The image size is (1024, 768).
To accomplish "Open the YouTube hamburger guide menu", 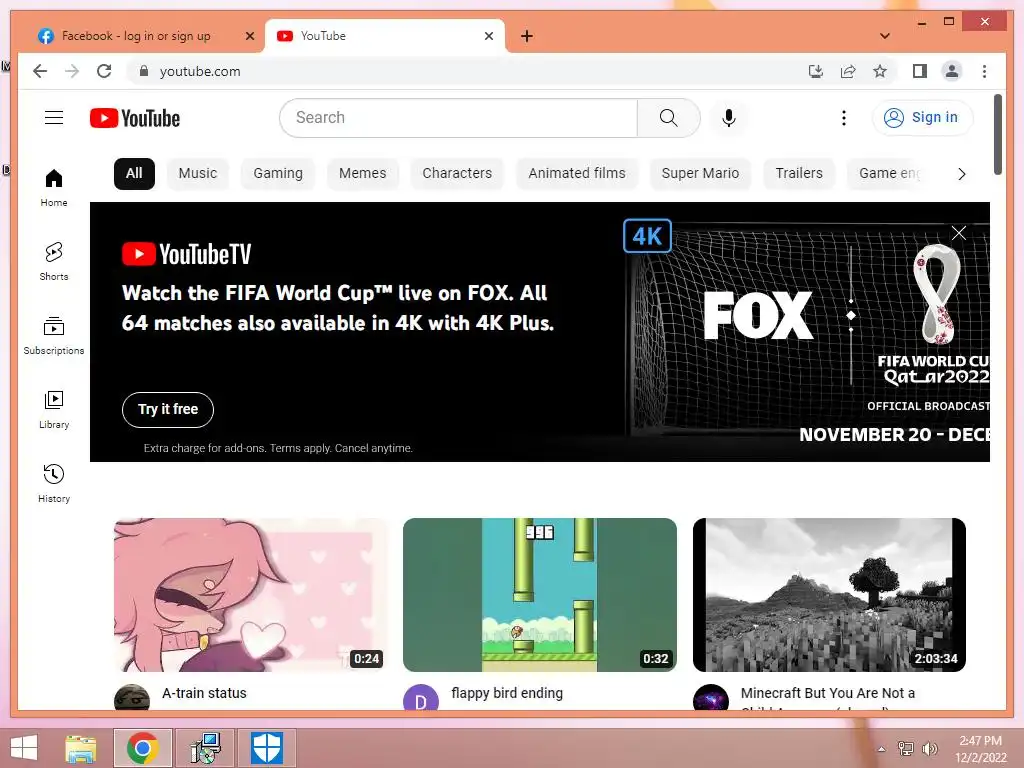I will [54, 118].
